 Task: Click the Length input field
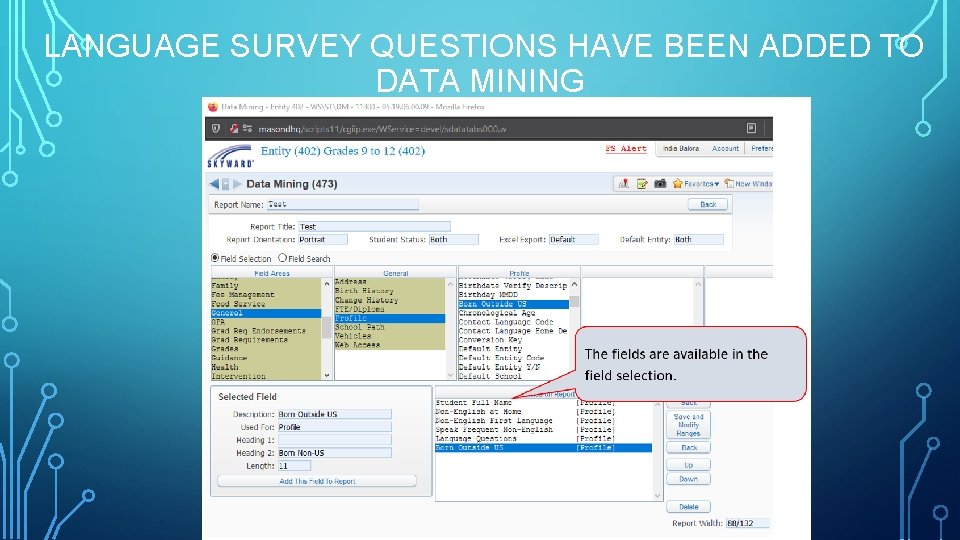[x=294, y=466]
